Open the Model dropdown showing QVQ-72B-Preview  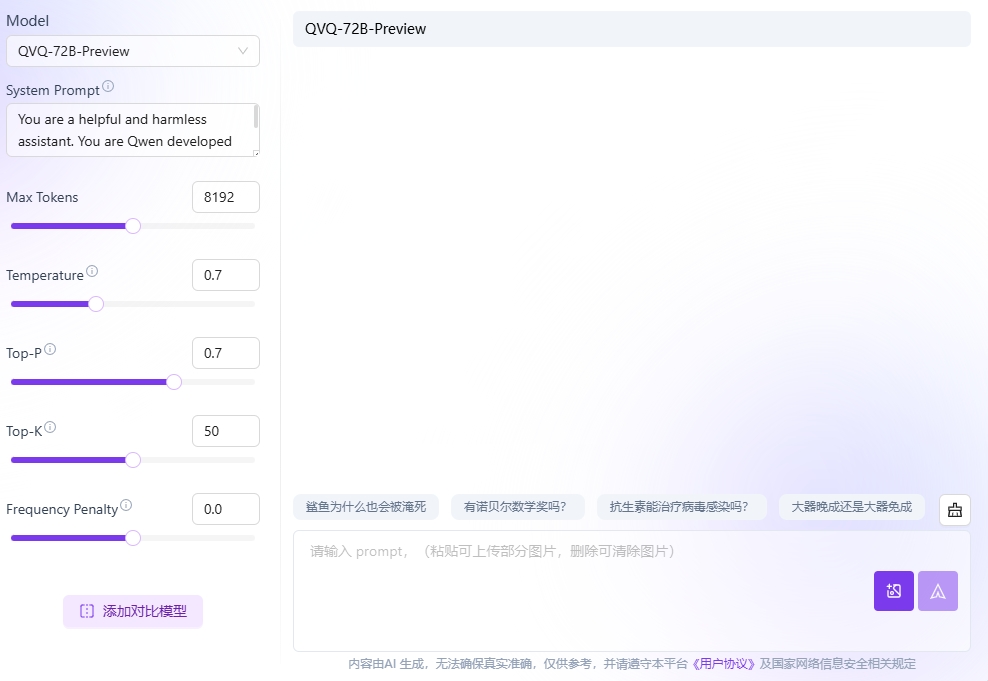(133, 51)
